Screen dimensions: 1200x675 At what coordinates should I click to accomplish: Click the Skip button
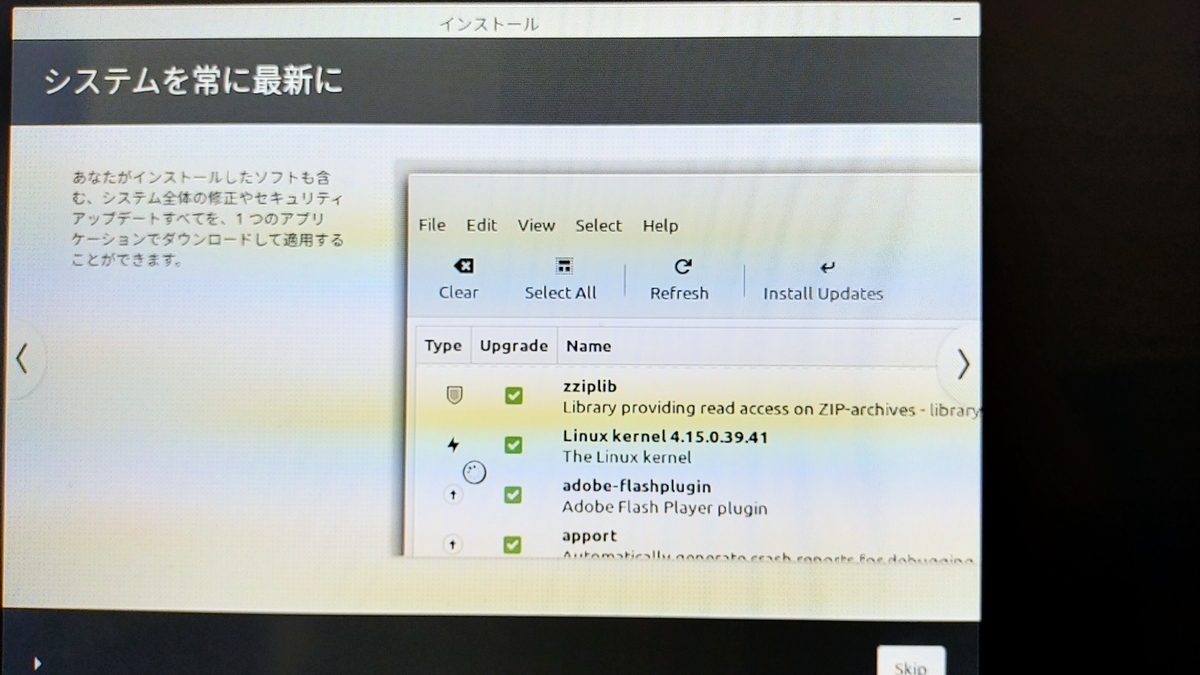click(x=910, y=662)
